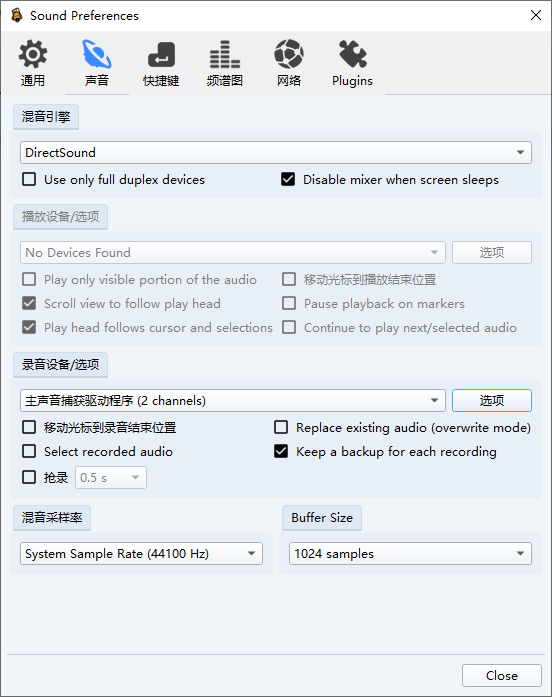Screen dimensions: 552x697
Task: Enable the 抢录 pre-record checkbox
Action: pyautogui.click(x=29, y=477)
